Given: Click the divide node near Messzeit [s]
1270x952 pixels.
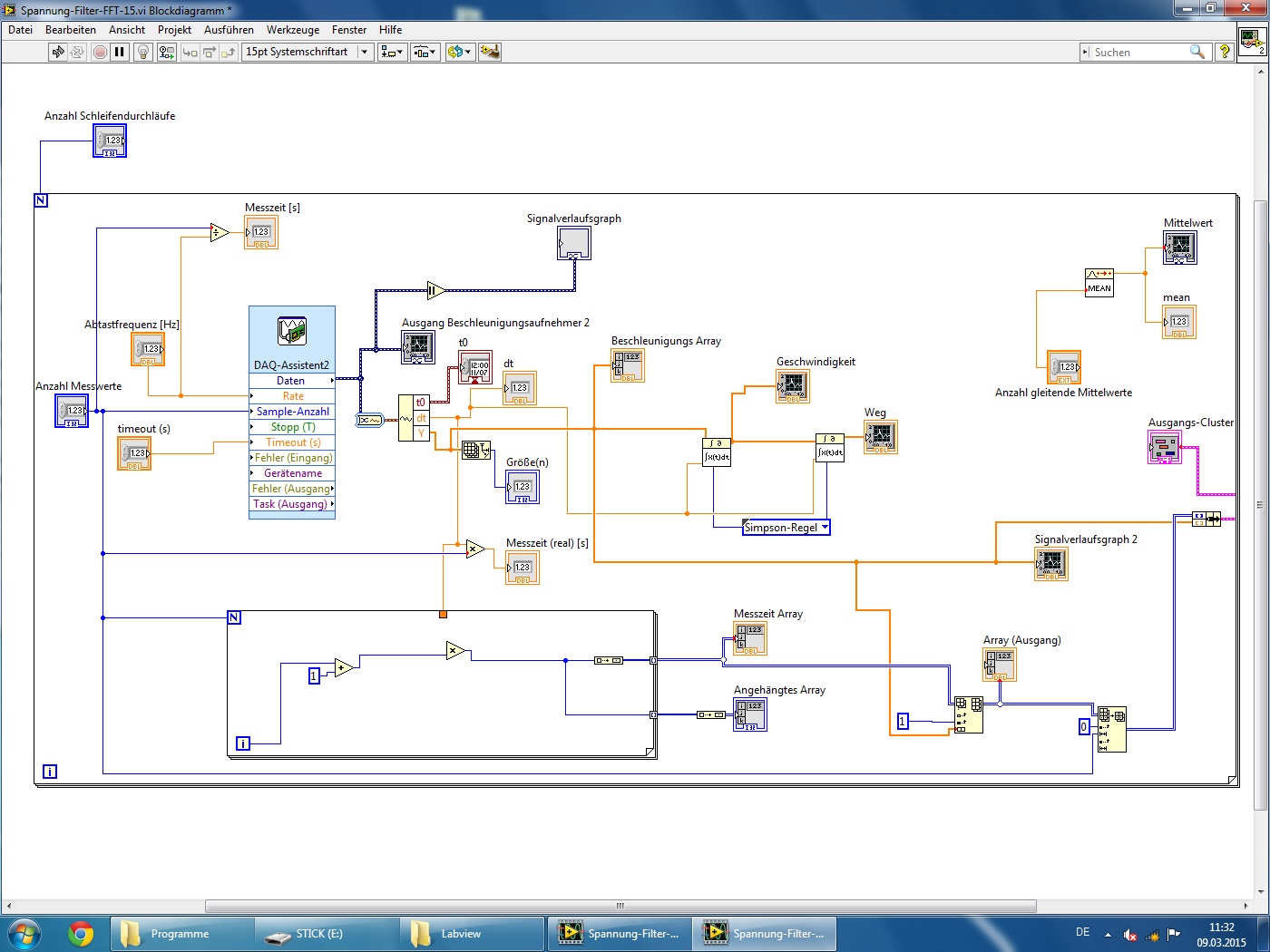Looking at the screenshot, I should (219, 233).
